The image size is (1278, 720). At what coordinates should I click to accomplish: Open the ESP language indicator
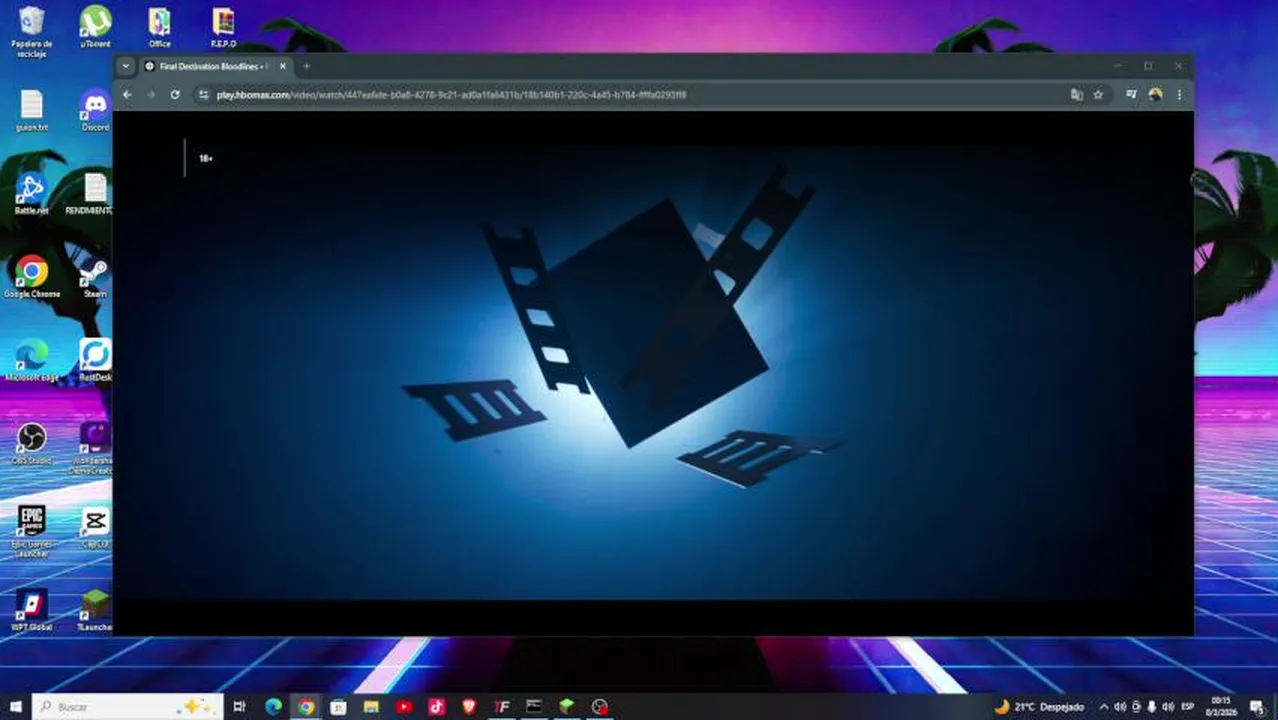tap(1188, 706)
